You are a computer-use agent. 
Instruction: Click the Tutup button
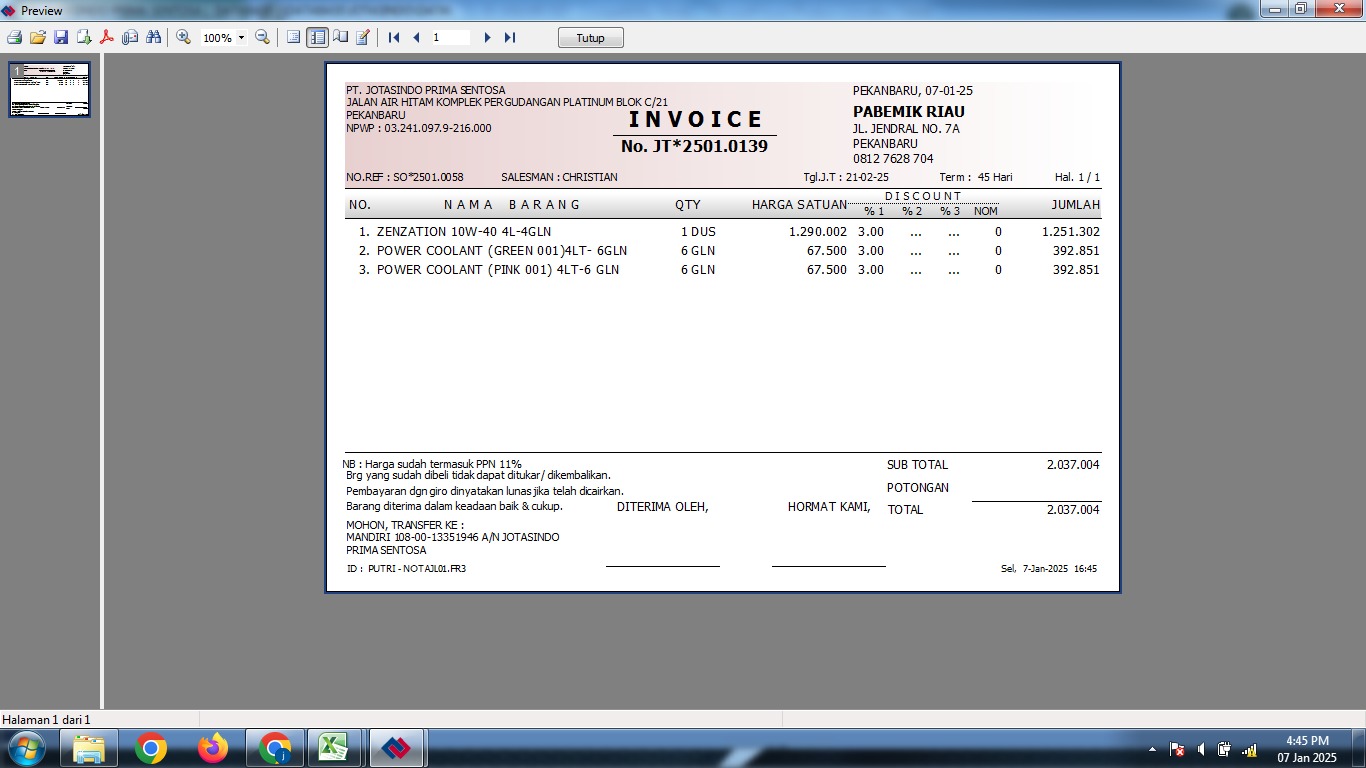coord(590,38)
